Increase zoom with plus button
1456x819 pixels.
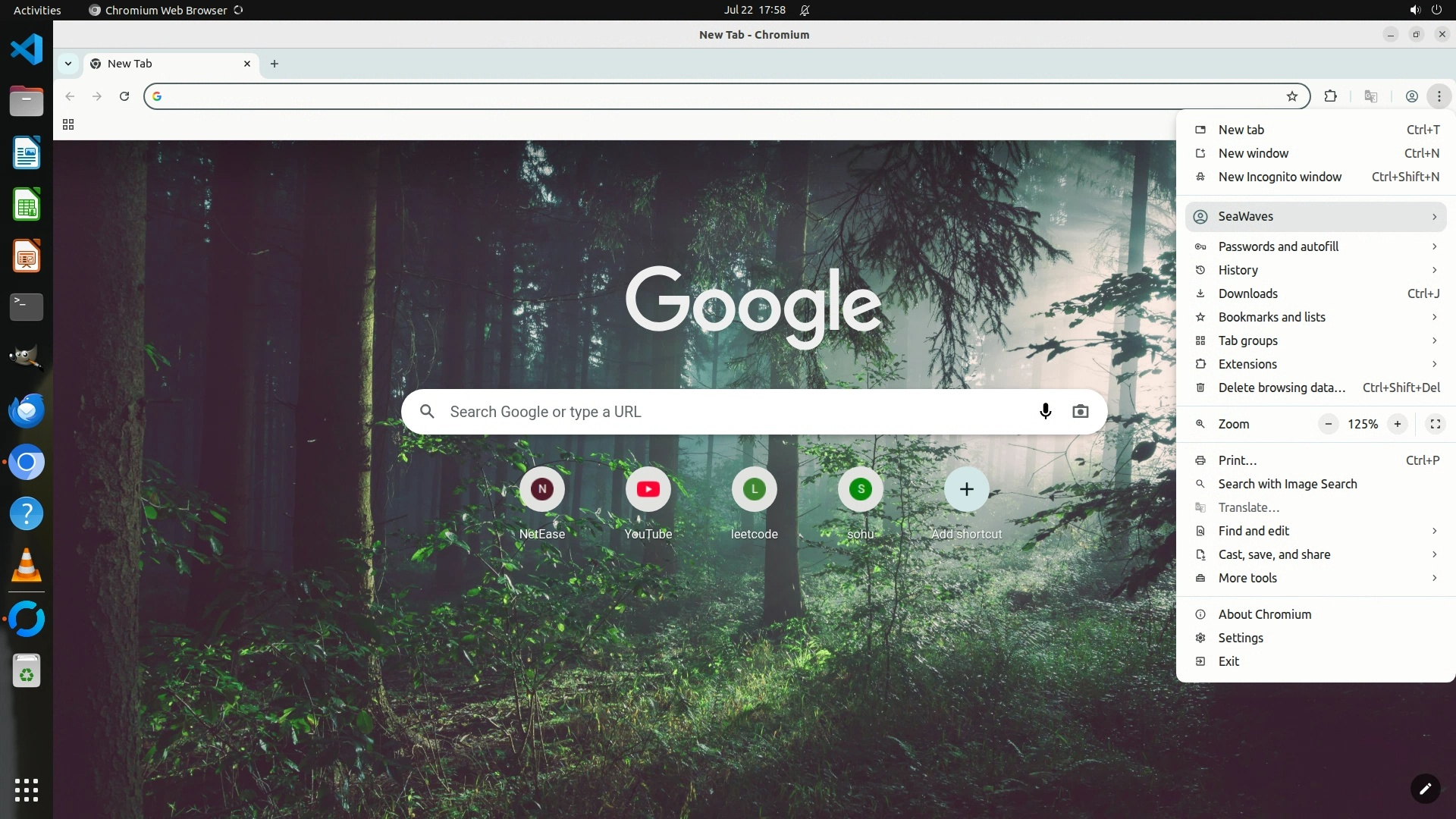[x=1397, y=424]
